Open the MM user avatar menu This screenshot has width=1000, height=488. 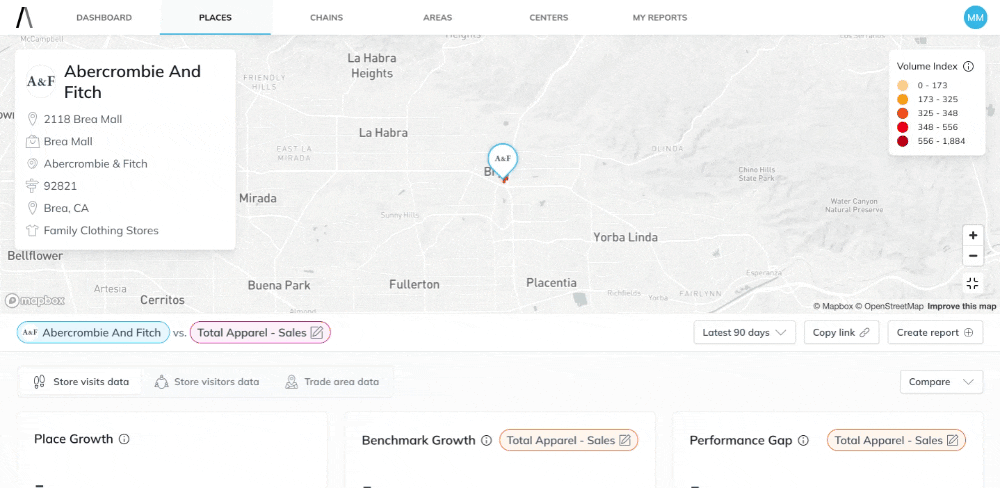click(974, 17)
